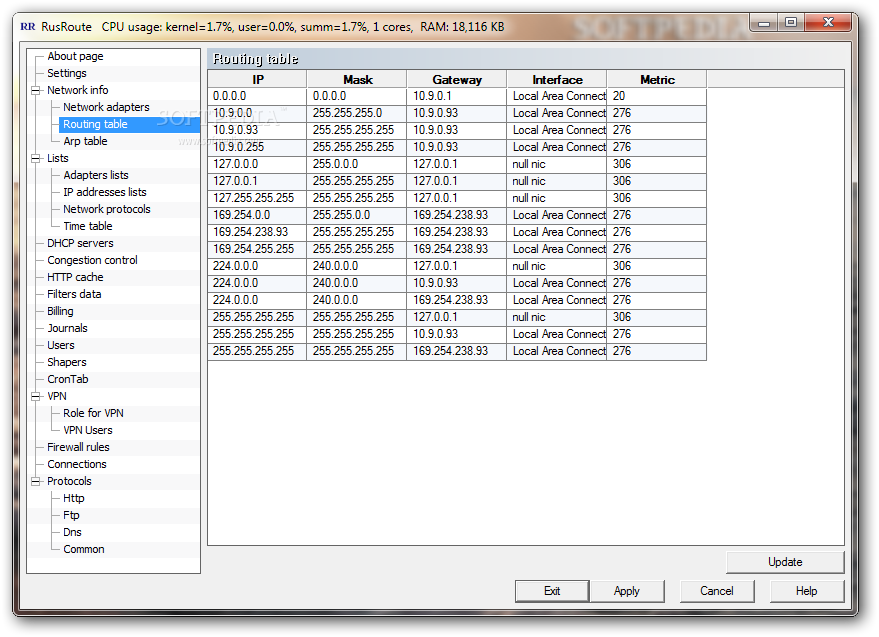Click the Metric column header
879x637 pixels.
pyautogui.click(x=657, y=80)
